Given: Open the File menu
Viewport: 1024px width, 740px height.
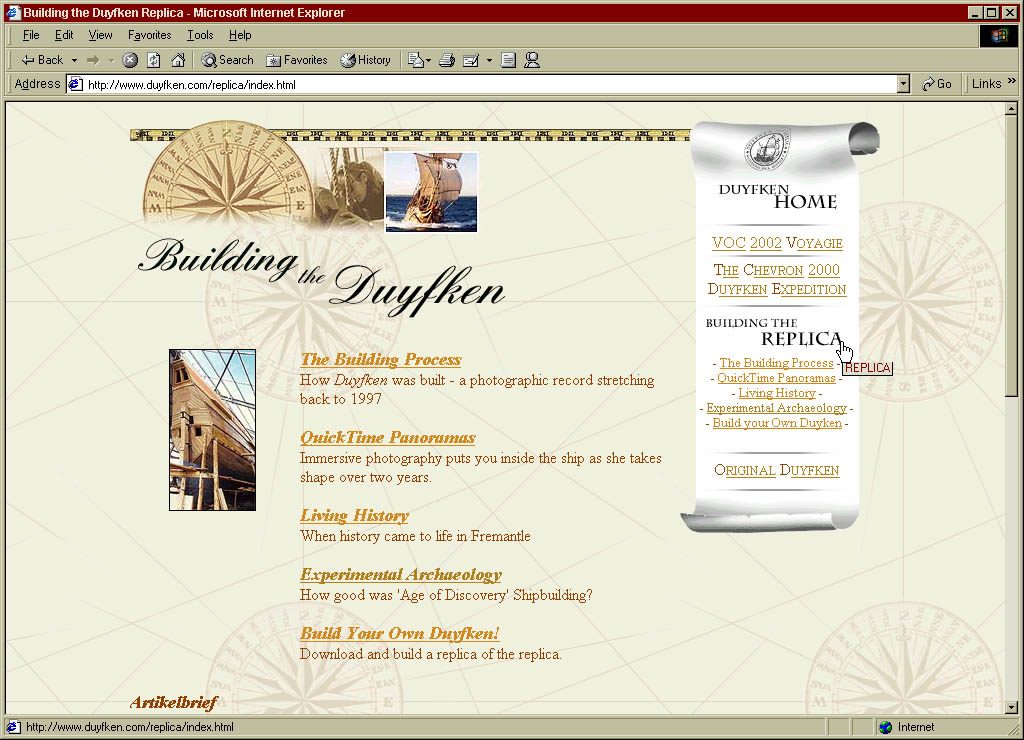Looking at the screenshot, I should point(31,35).
